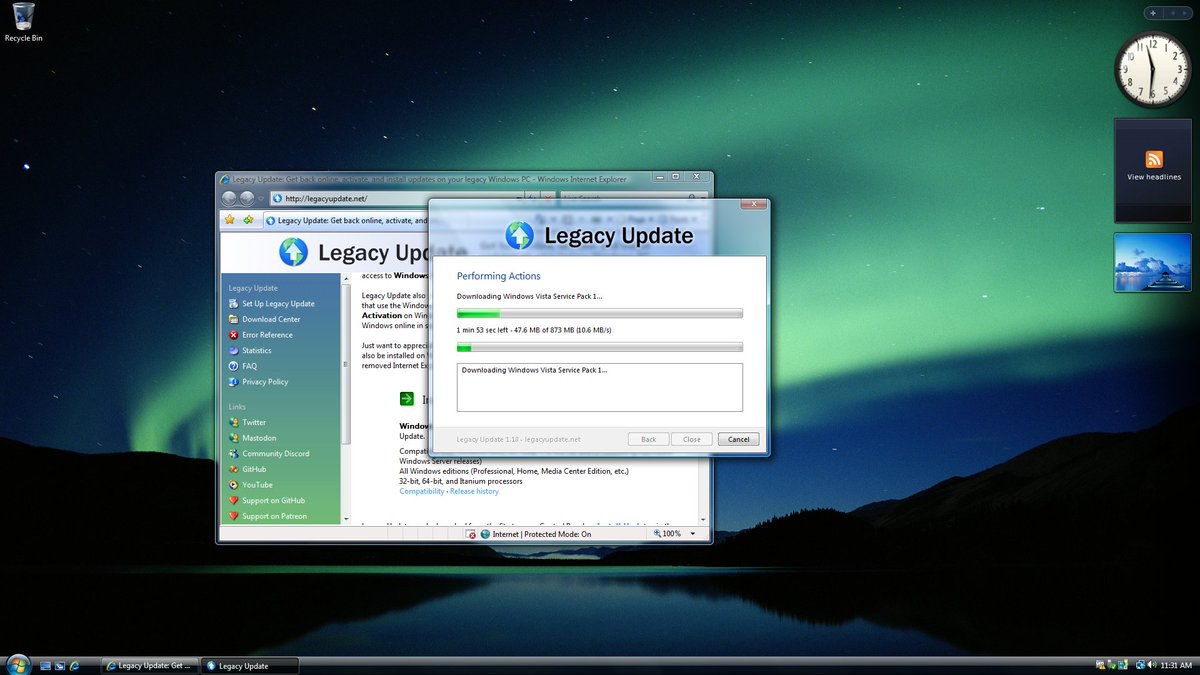The height and width of the screenshot is (675, 1200).
Task: Click the download log text box
Action: point(600,387)
